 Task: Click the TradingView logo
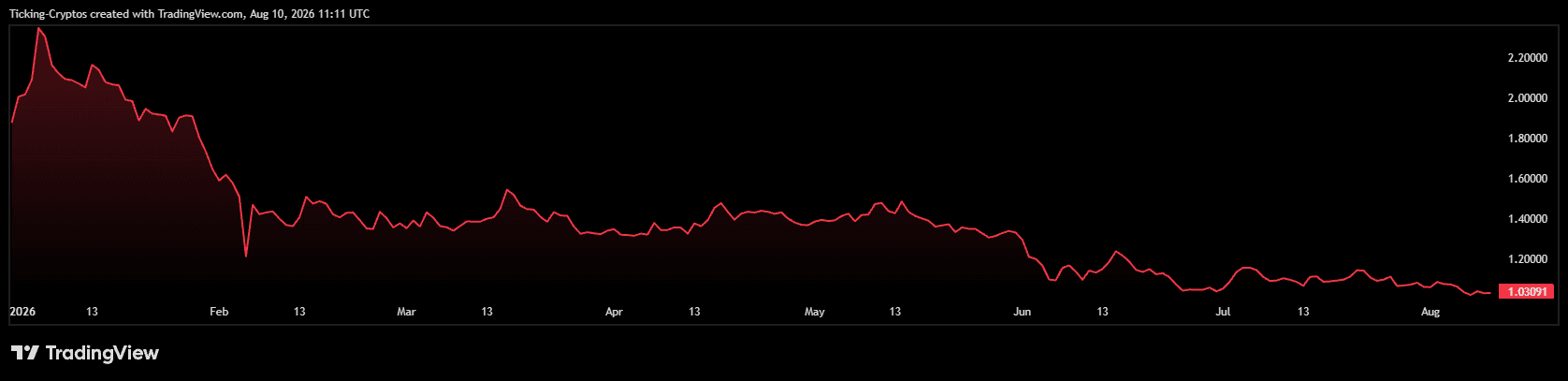pos(85,353)
